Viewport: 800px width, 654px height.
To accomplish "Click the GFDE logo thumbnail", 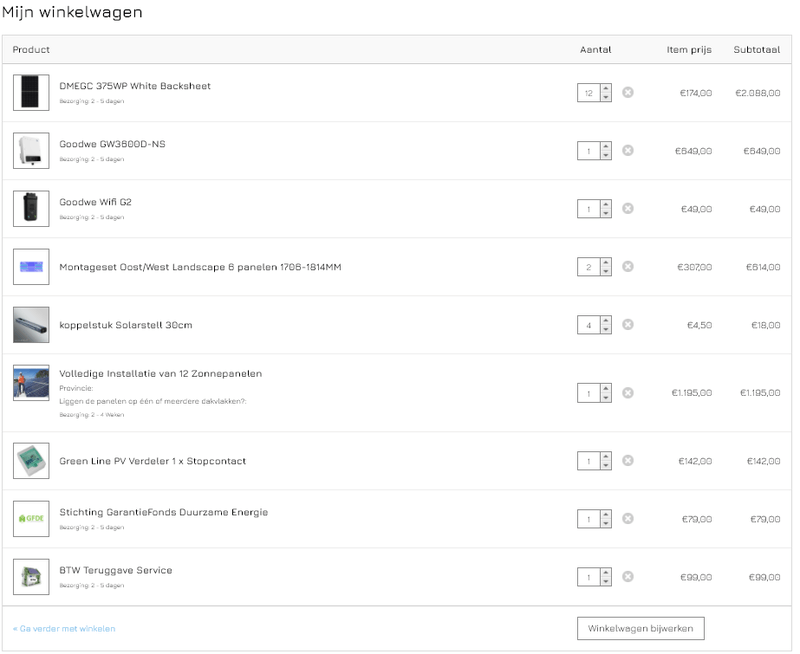I will pos(31,518).
